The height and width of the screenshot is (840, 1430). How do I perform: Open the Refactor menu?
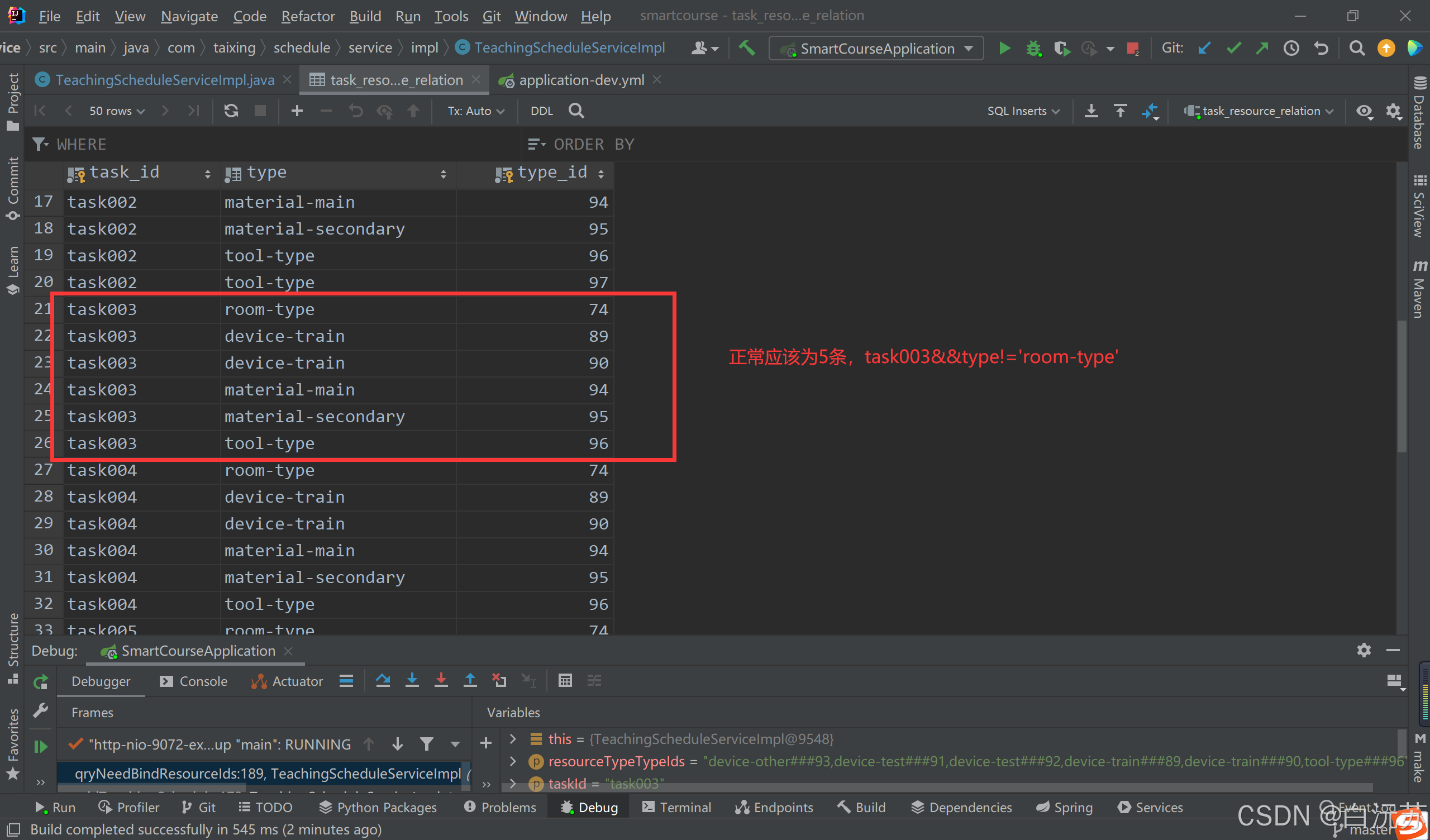click(308, 16)
